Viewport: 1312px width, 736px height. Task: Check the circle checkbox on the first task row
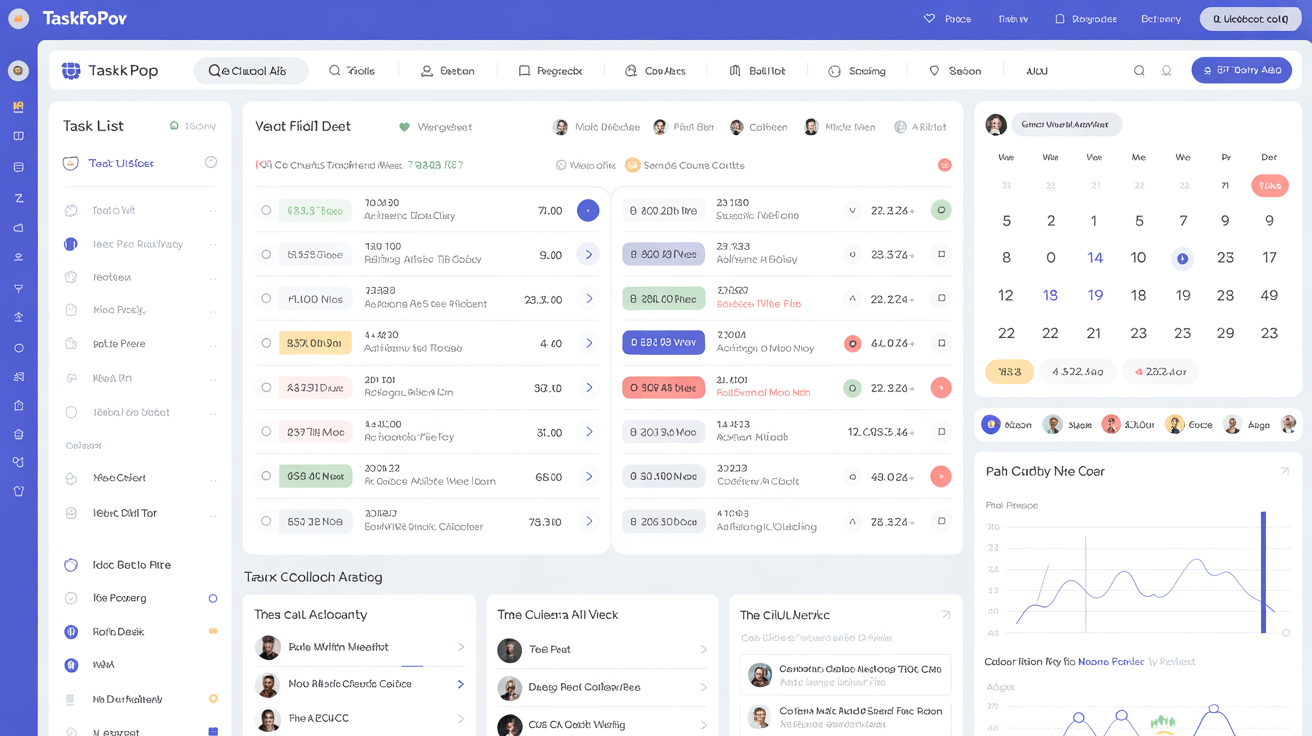click(267, 210)
